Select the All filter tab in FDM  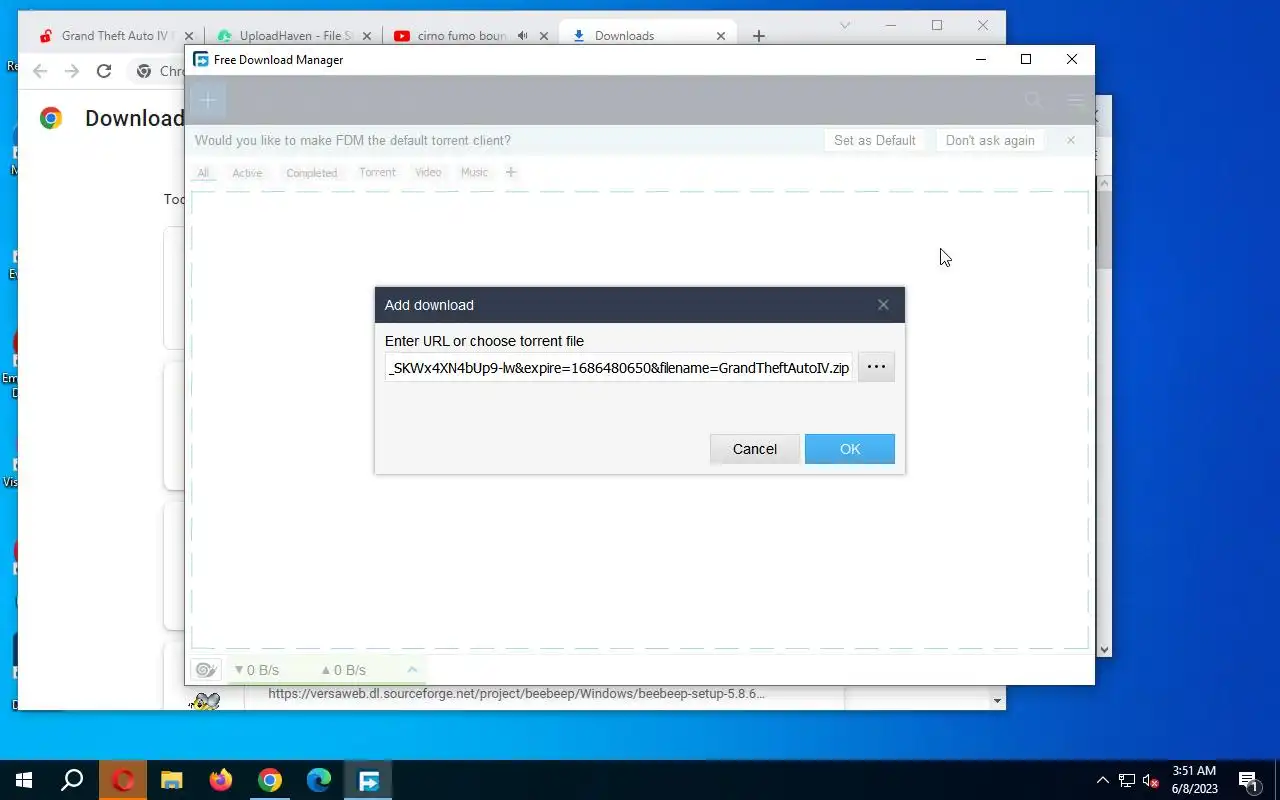tap(203, 173)
